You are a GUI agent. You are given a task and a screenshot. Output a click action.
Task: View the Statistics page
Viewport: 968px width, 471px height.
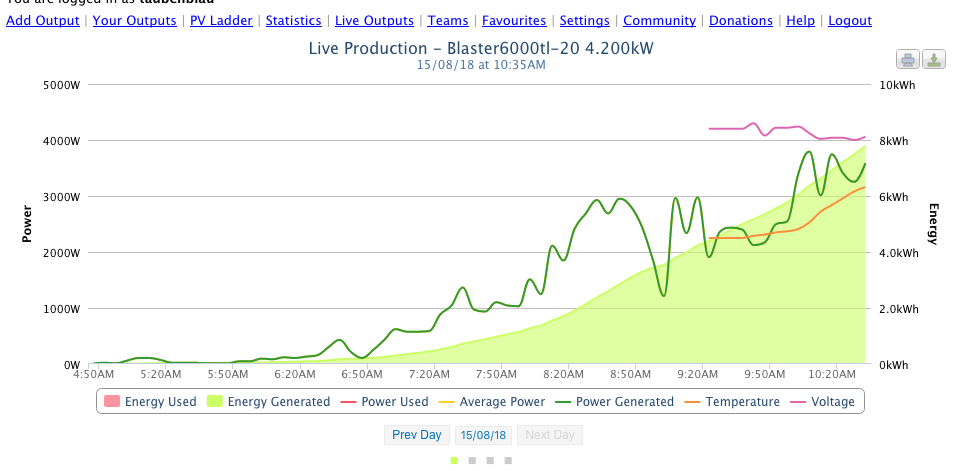(293, 20)
